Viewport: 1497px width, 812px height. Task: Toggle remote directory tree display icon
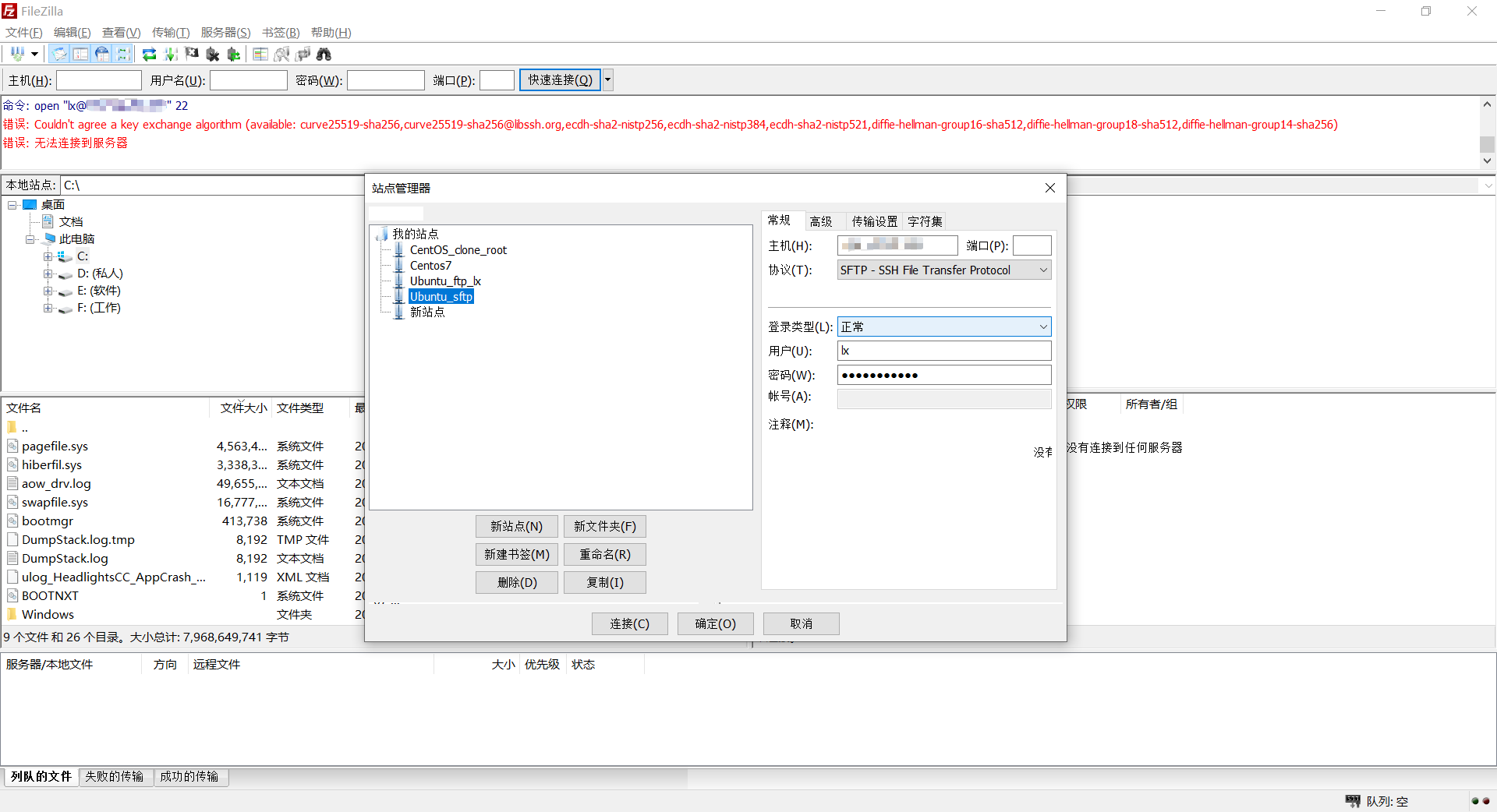102,54
